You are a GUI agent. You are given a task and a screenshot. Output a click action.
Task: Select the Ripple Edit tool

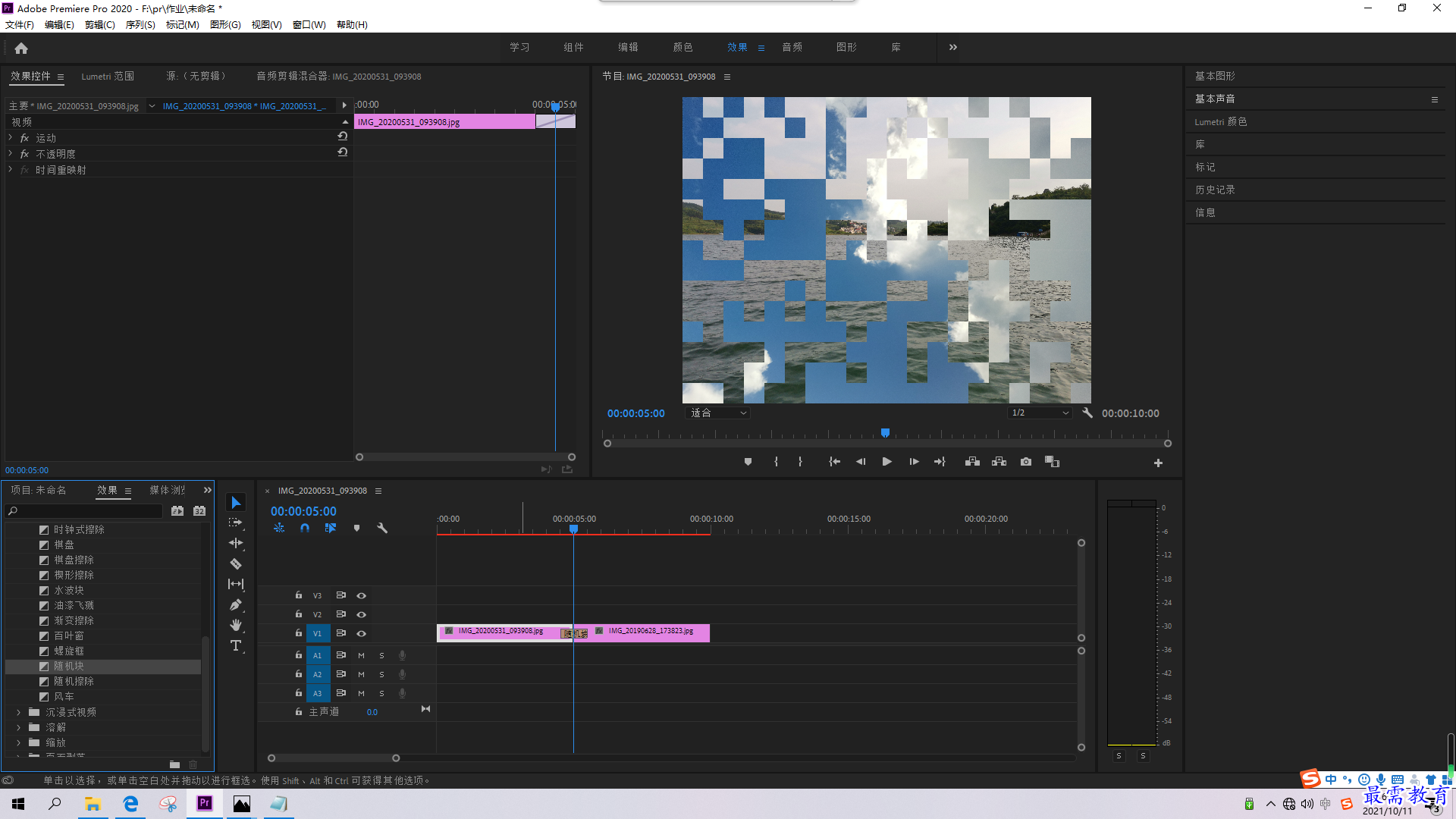236,543
